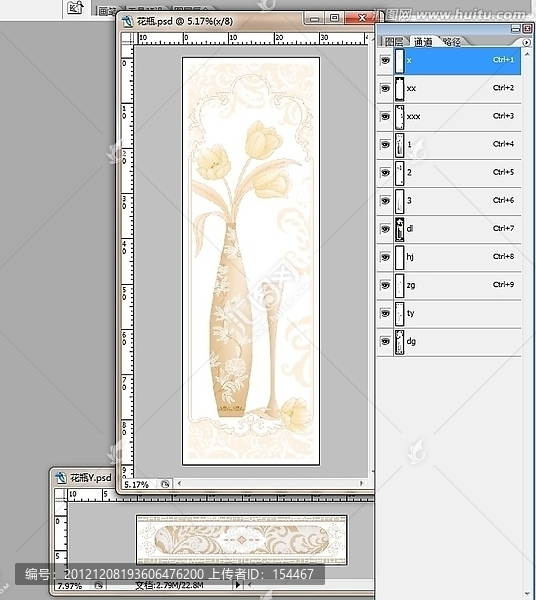Click the vase artwork canvas in 花瓶.psd
The image size is (536, 600).
251,262
